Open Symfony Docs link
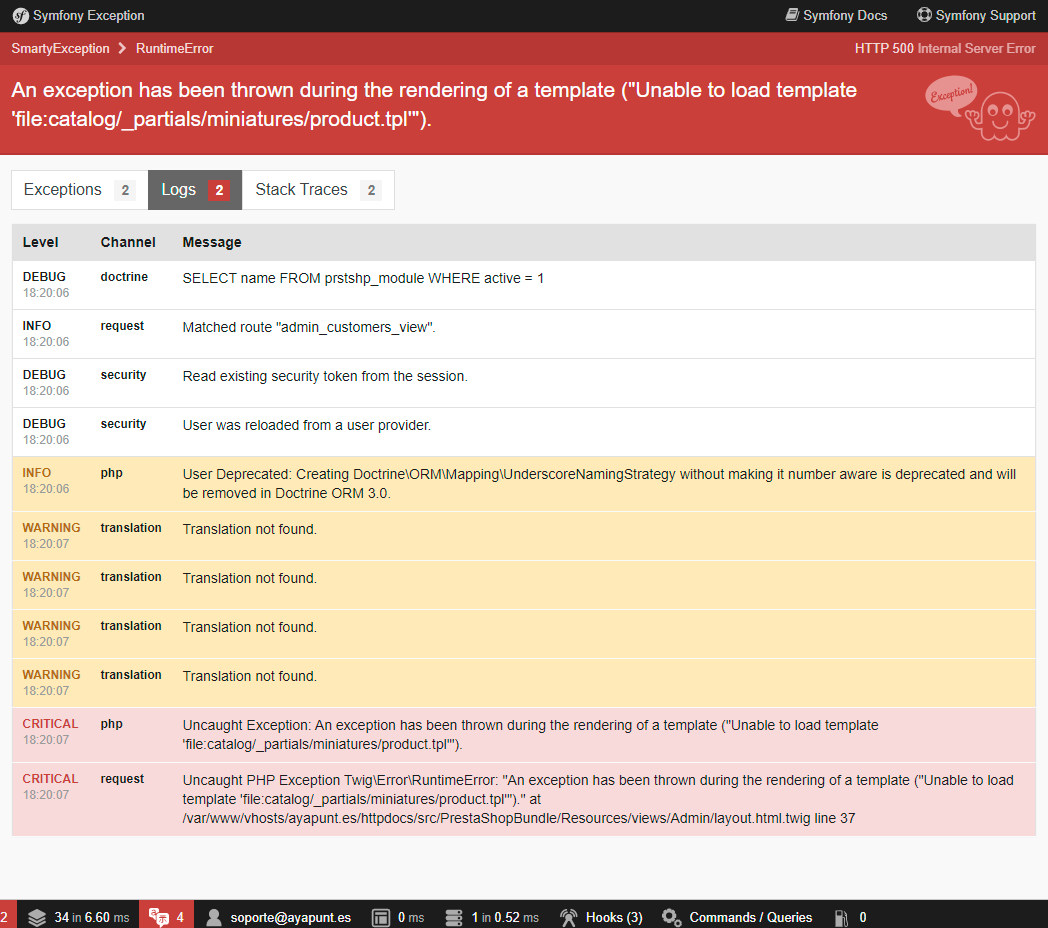This screenshot has height=928, width=1048. [836, 15]
